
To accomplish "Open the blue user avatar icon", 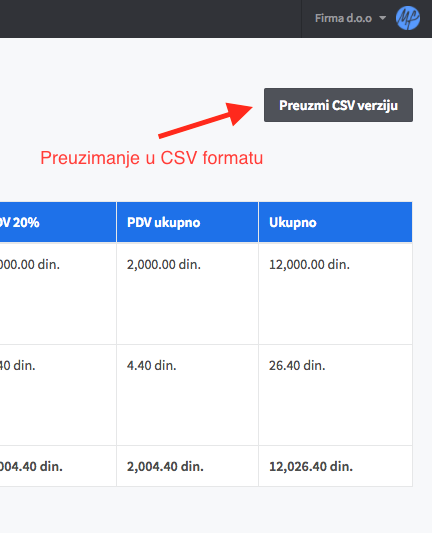I will click(408, 18).
